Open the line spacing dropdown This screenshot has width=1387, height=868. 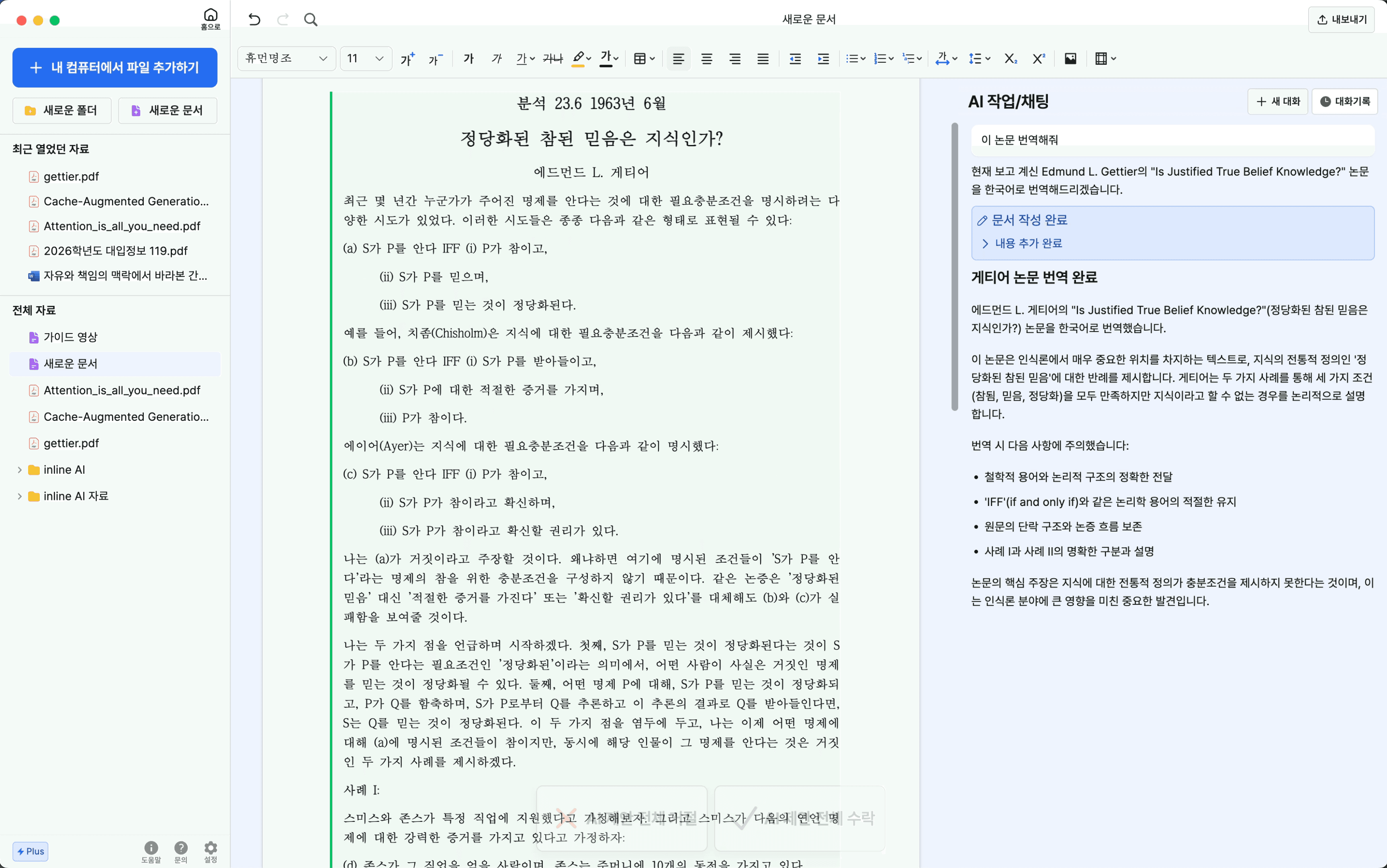tap(979, 59)
